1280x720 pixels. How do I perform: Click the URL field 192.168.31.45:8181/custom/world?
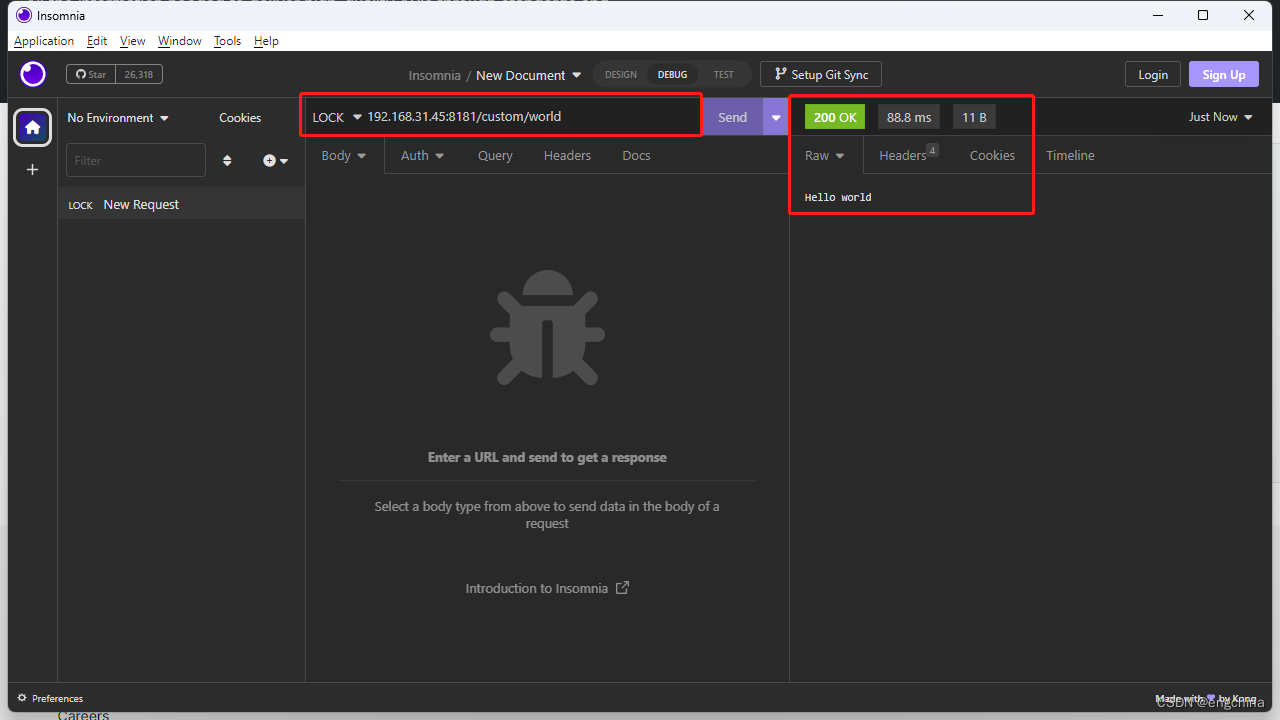click(532, 117)
